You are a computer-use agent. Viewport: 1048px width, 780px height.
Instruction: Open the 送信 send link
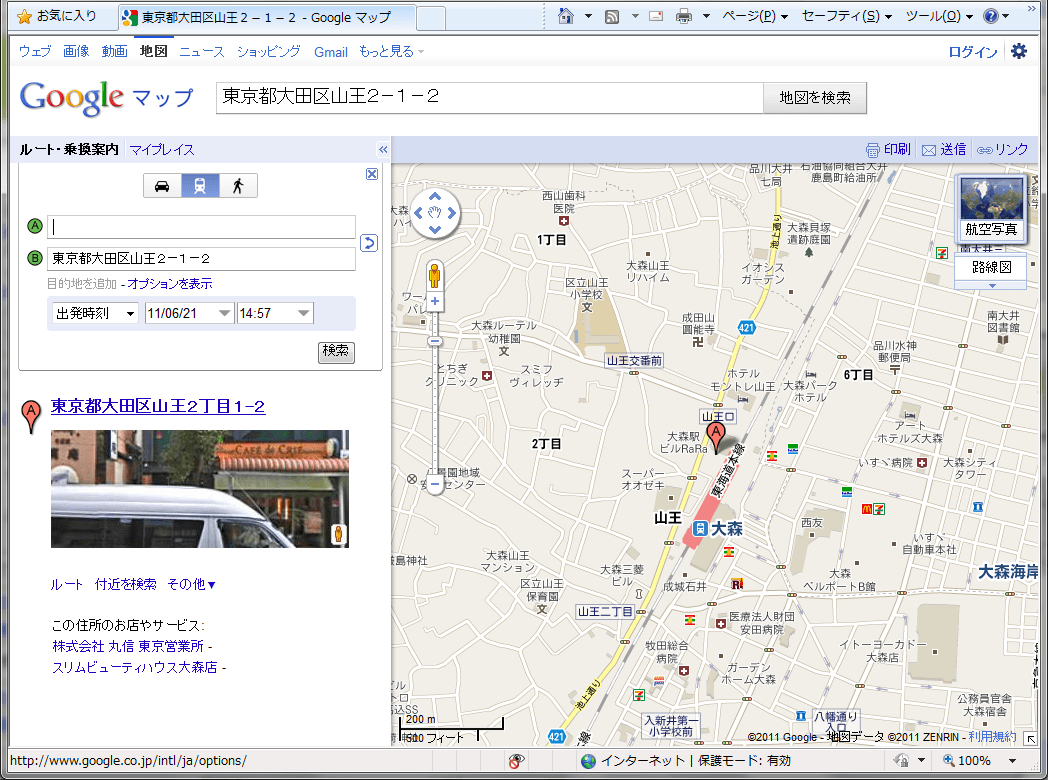944,149
